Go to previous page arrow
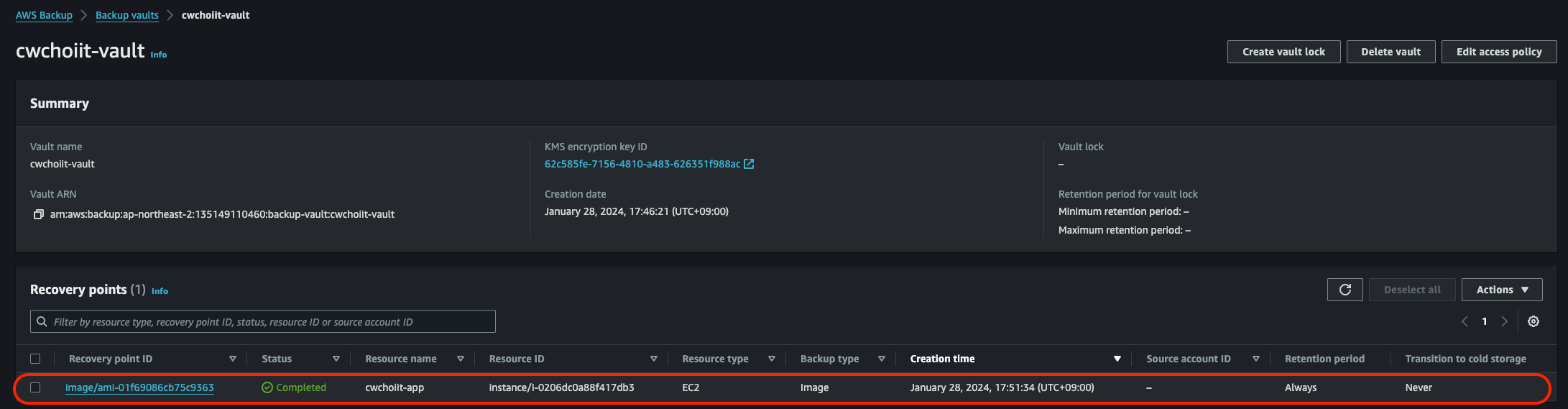The height and width of the screenshot is (409, 1568). click(x=1465, y=321)
